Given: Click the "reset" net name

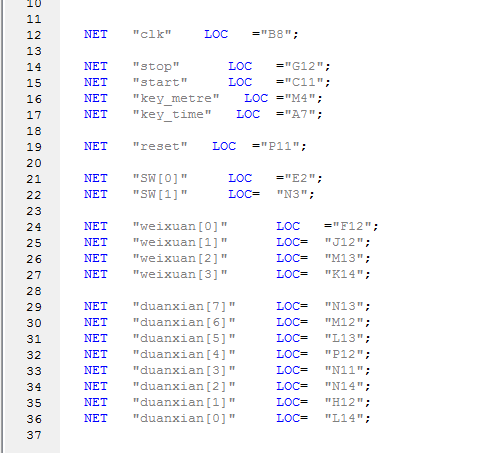Looking at the screenshot, I should coord(160,146).
